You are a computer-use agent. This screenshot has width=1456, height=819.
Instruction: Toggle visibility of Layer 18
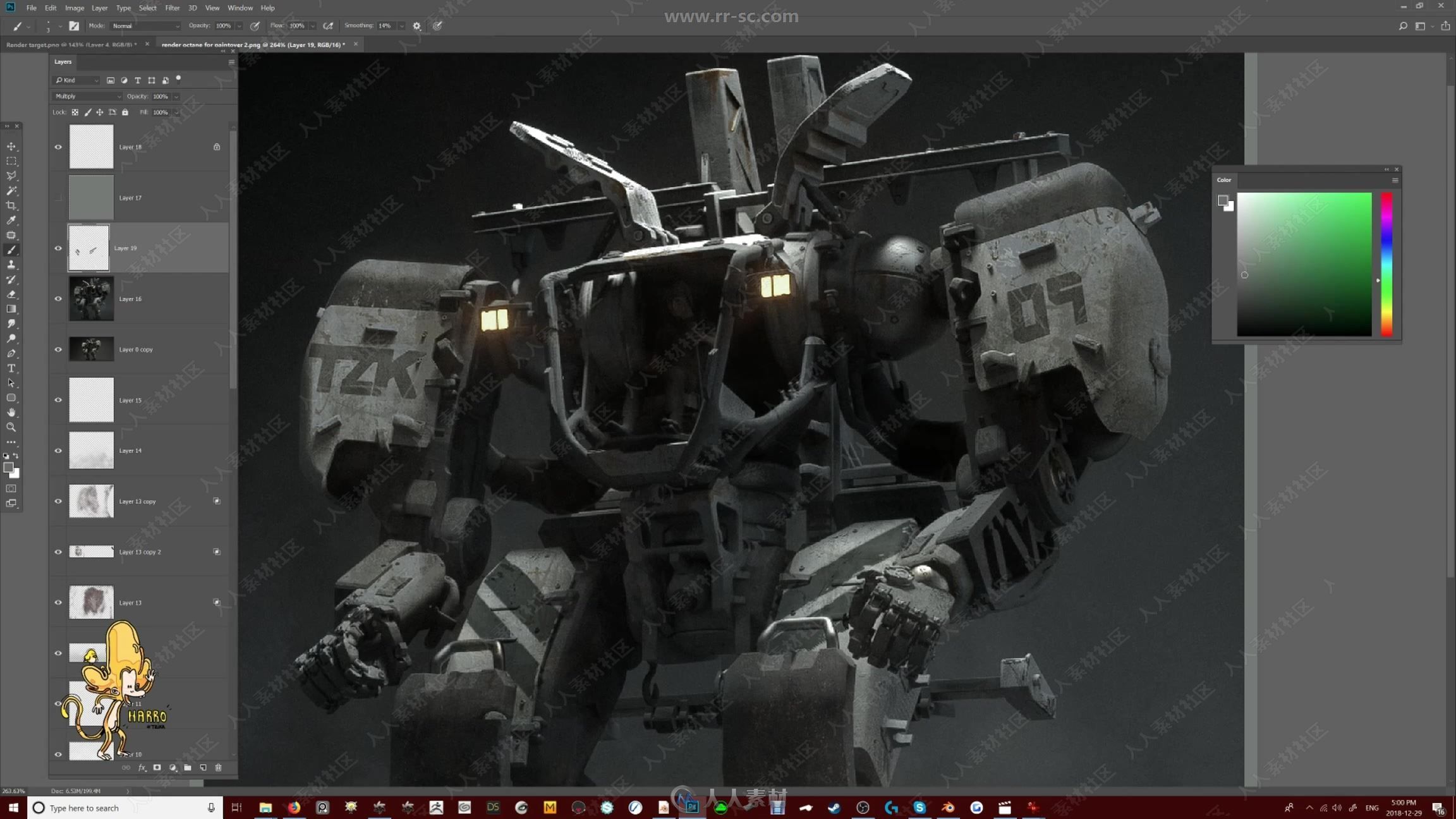[58, 147]
